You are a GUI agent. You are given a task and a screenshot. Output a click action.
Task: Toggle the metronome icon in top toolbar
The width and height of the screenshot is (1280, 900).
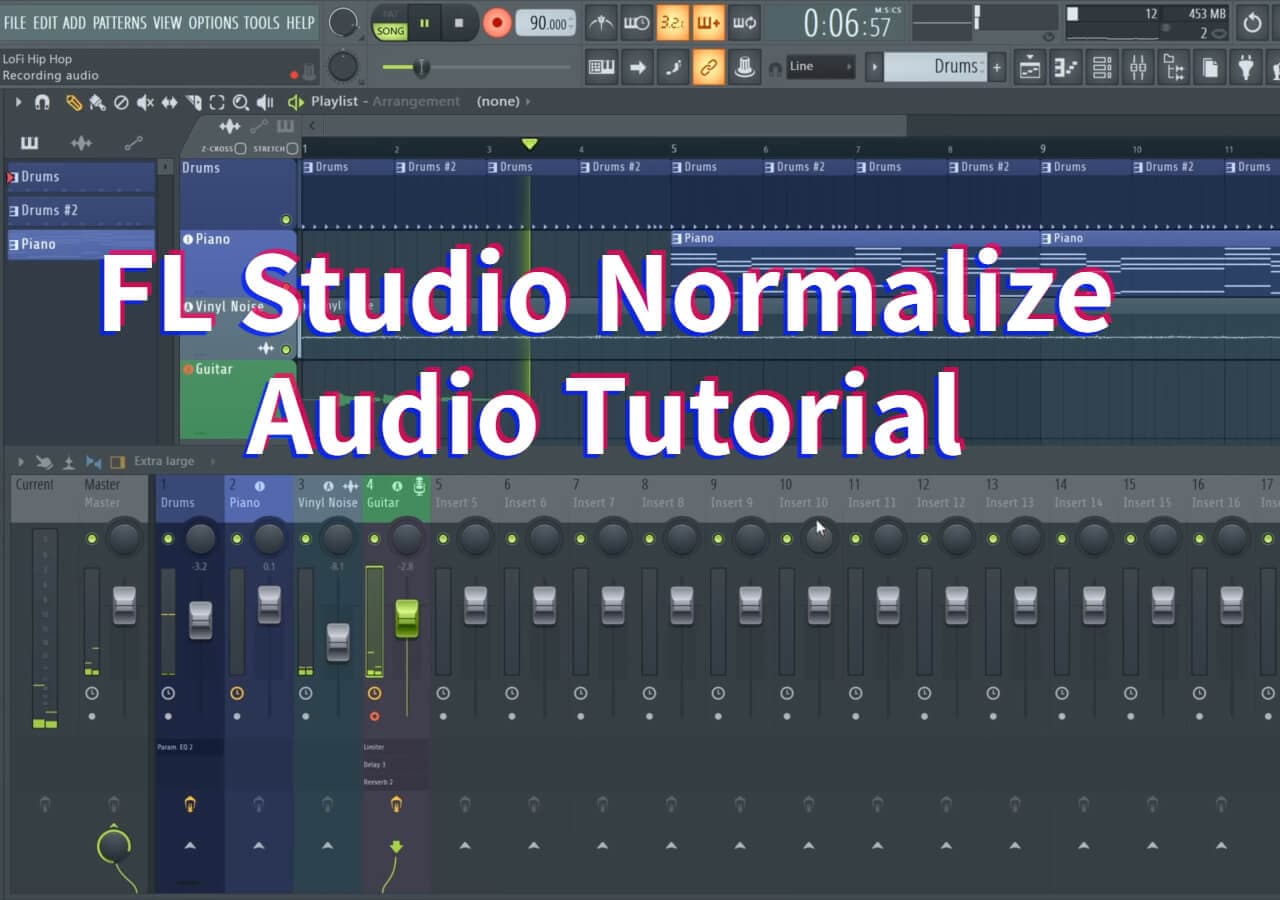tap(601, 22)
